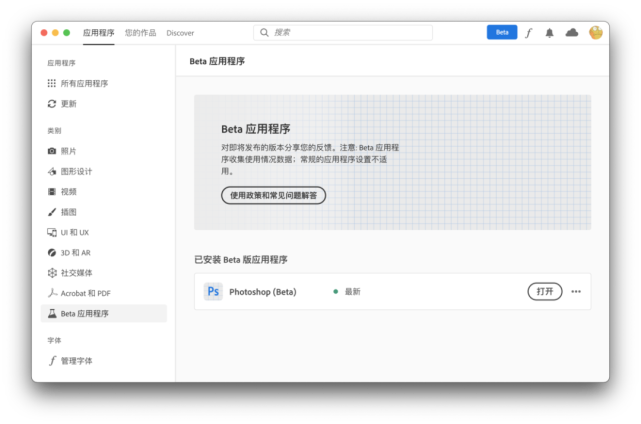Click the macOS green zoom window button
Screen dimensions: 641x424
pyautogui.click(x=67, y=33)
